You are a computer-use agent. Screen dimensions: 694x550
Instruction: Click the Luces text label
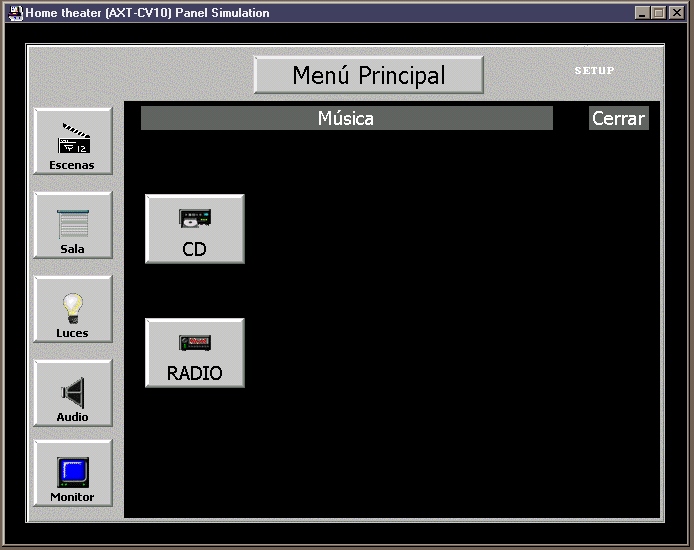pos(72,333)
